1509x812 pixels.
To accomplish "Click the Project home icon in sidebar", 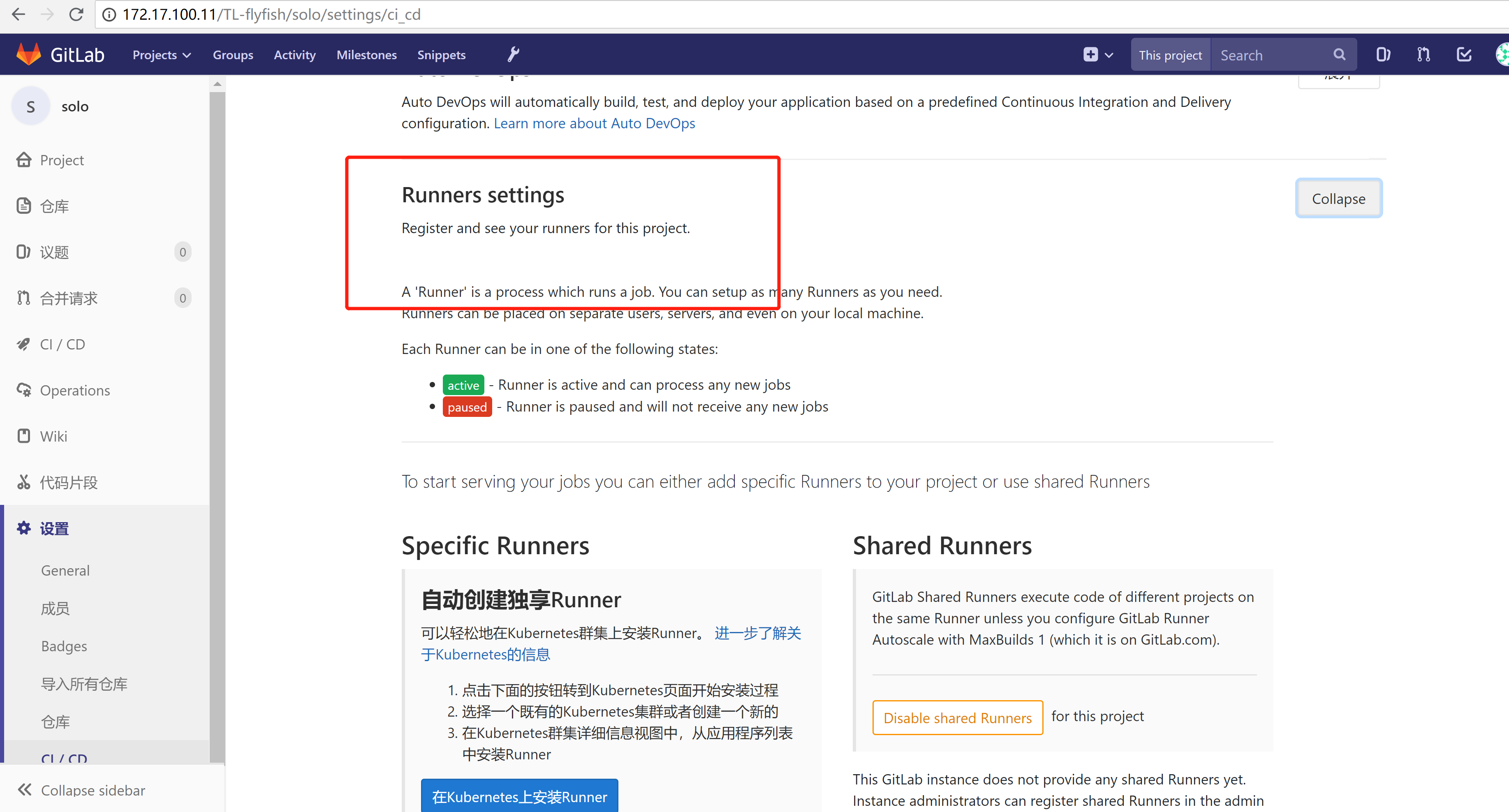I will point(24,160).
